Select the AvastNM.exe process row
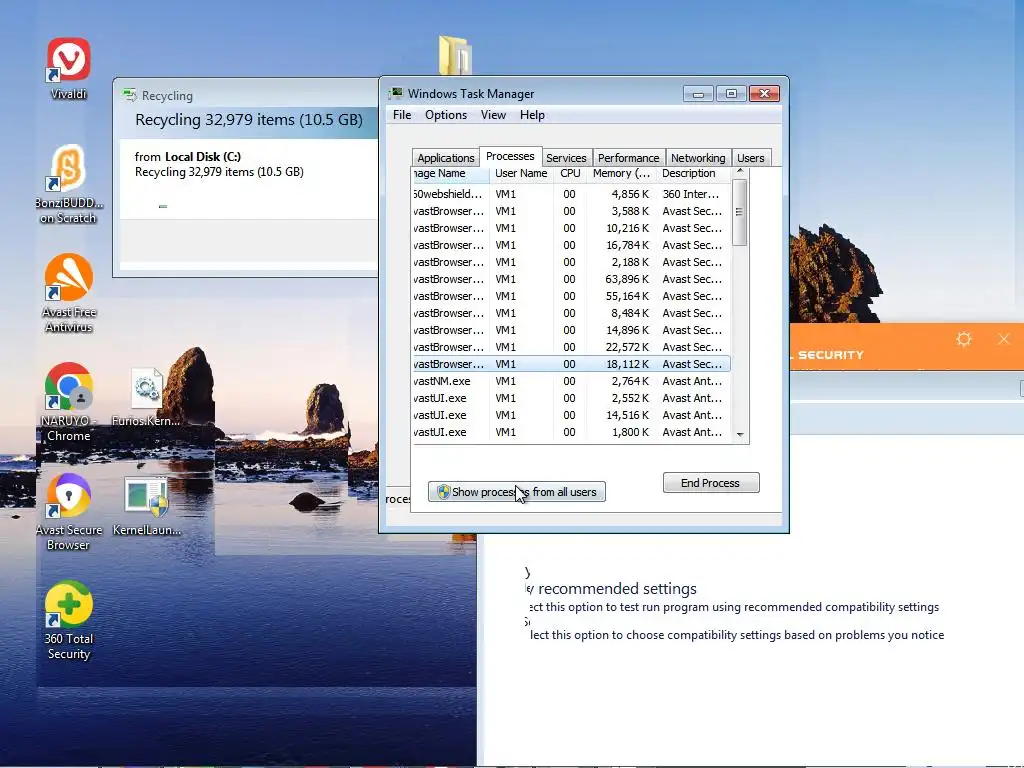1024x768 pixels. tap(571, 381)
